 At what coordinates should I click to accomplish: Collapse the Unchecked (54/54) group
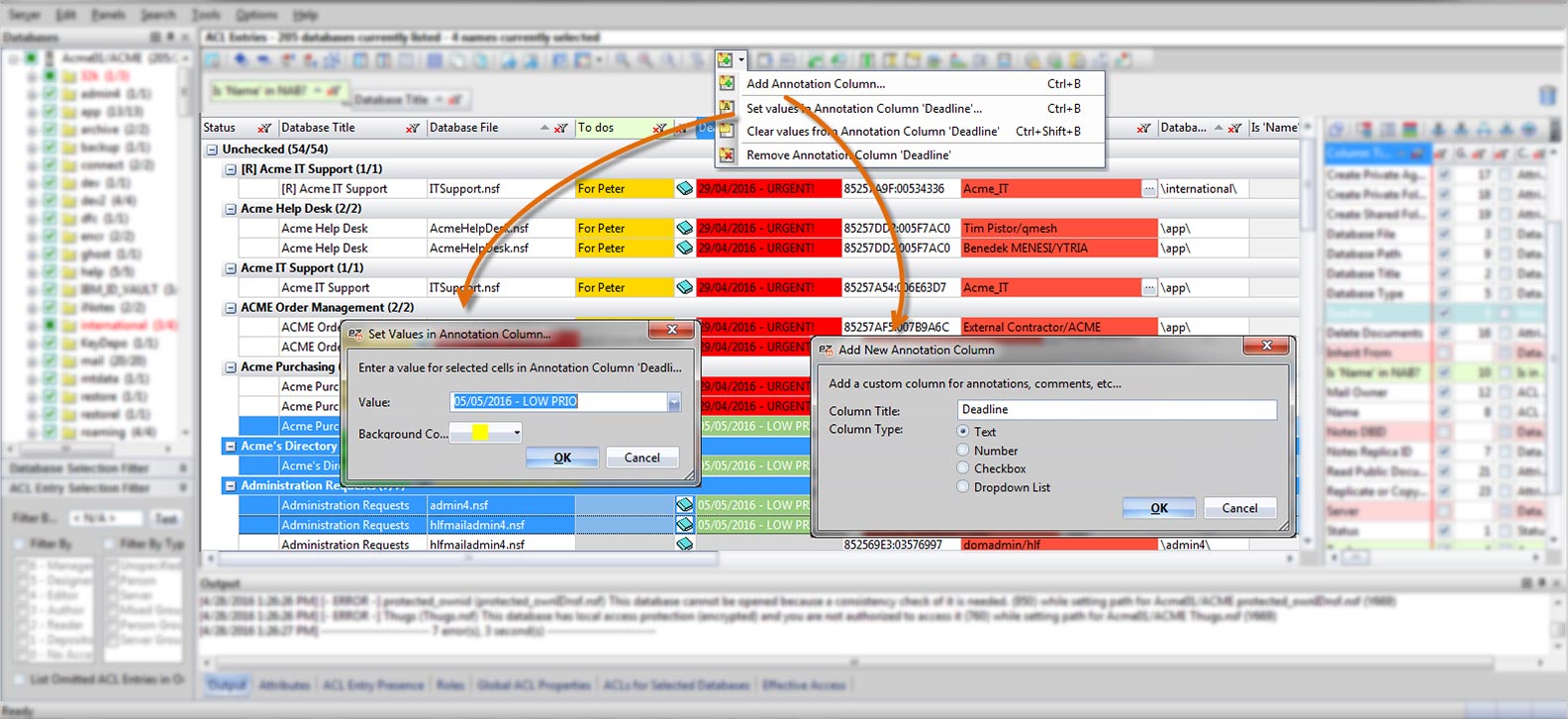click(x=212, y=150)
